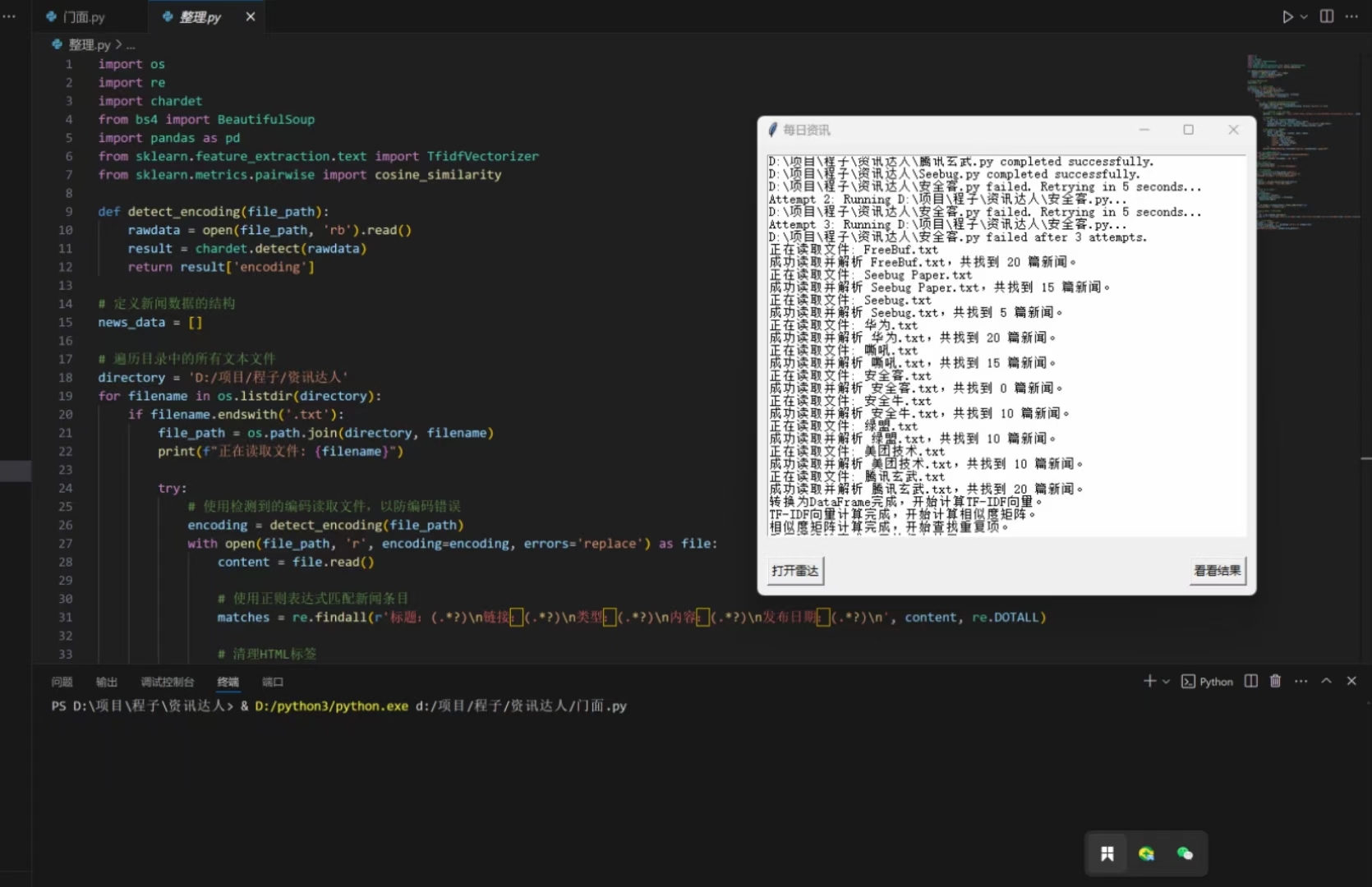Open the 输出 panel tab

(107, 682)
